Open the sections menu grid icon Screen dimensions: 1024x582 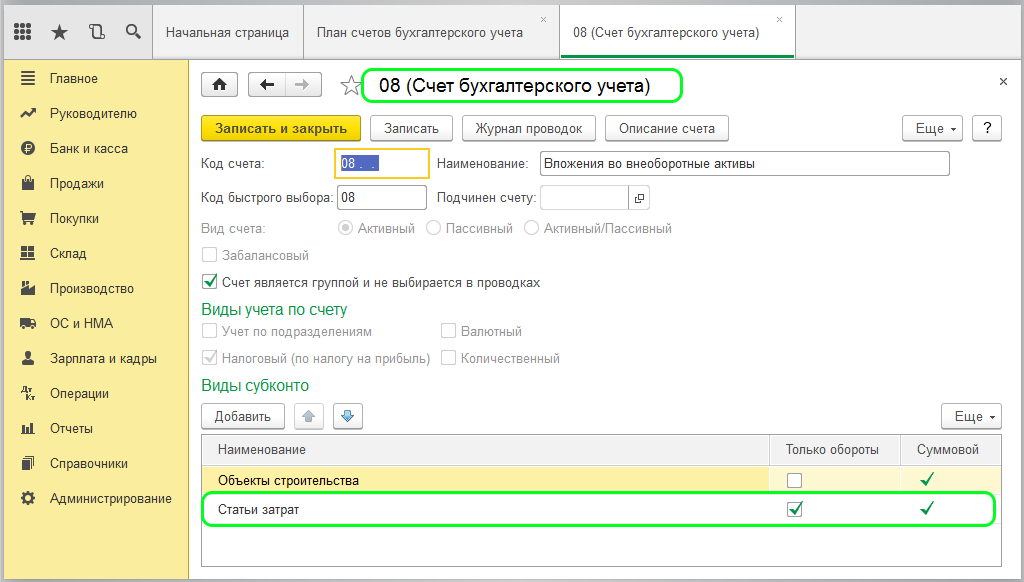(23, 31)
